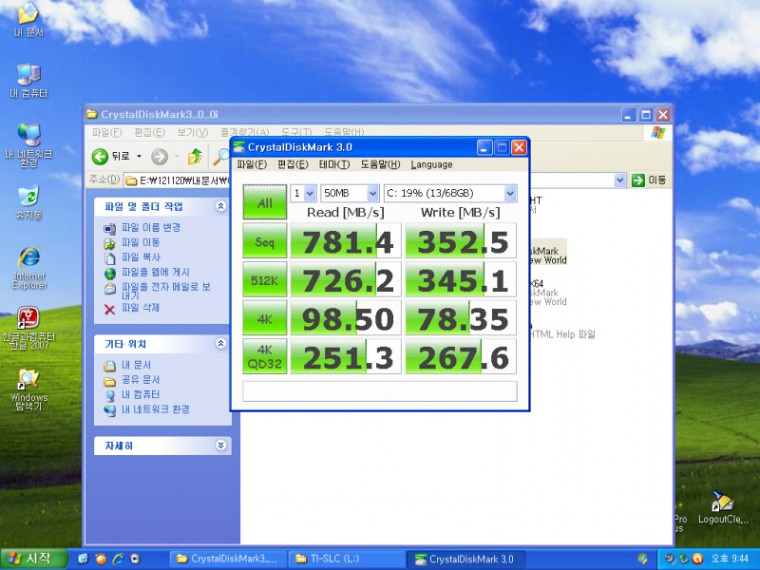The height and width of the screenshot is (570, 760).
Task: Open Internet Explorer desktop icon
Action: [x=29, y=268]
